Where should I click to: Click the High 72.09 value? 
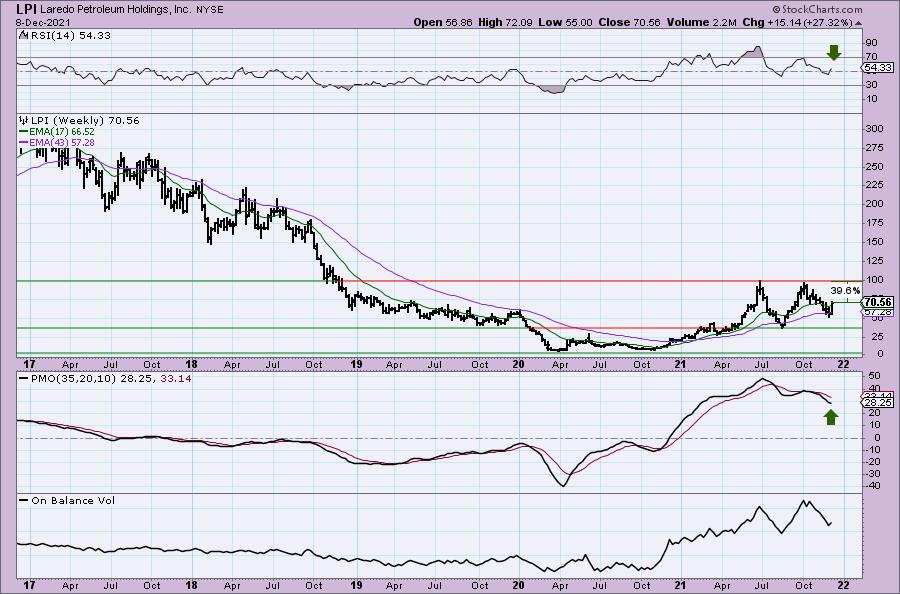(x=505, y=22)
